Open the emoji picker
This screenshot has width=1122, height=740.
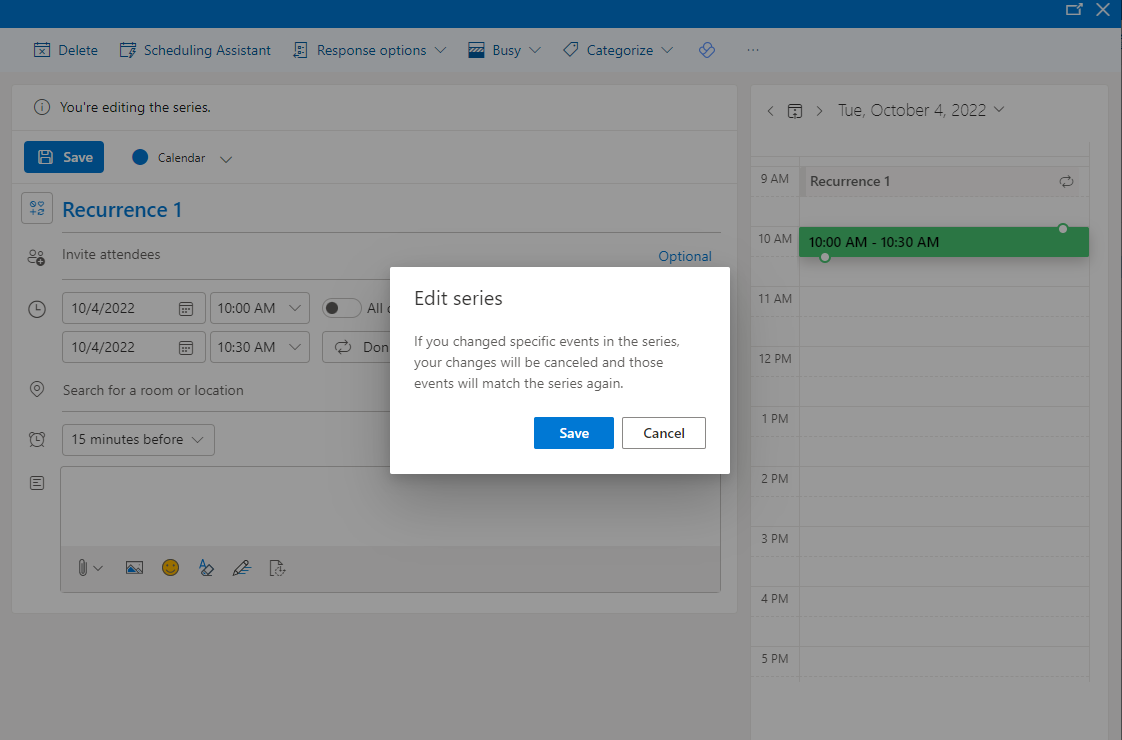click(x=170, y=568)
